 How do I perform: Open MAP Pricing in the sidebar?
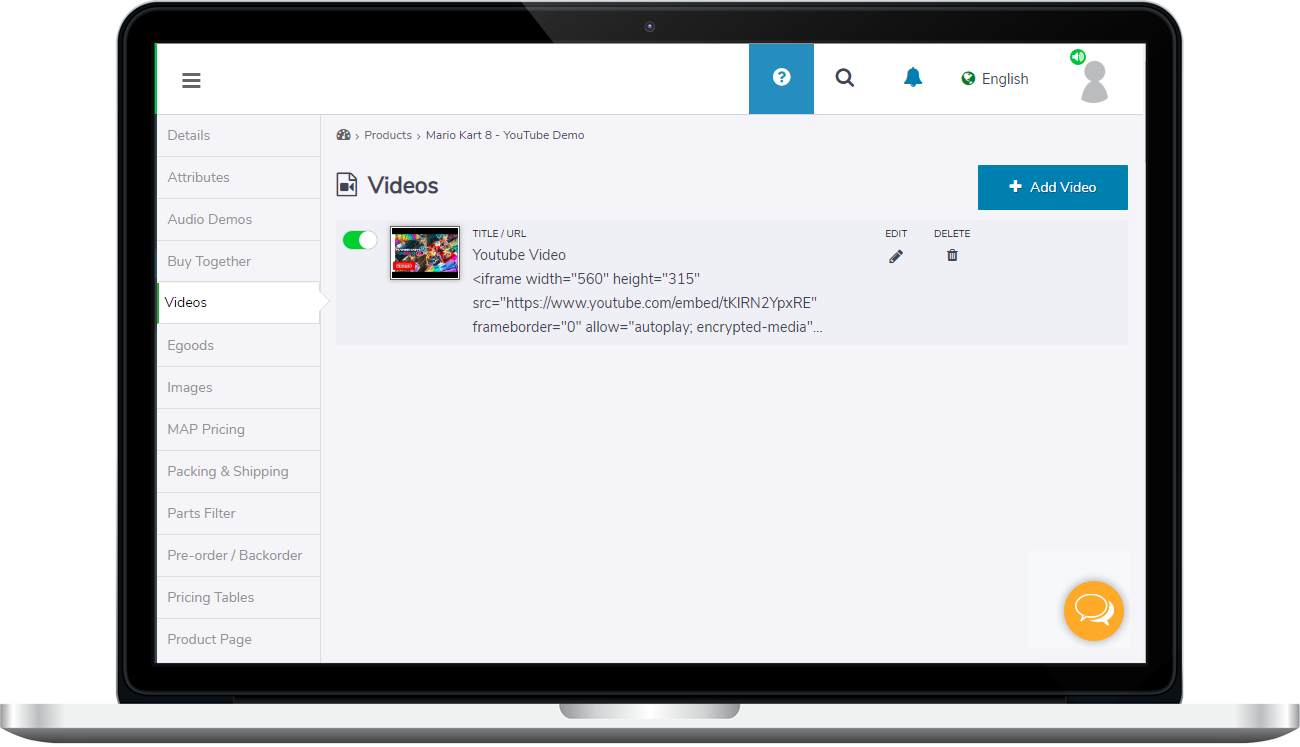pos(206,429)
